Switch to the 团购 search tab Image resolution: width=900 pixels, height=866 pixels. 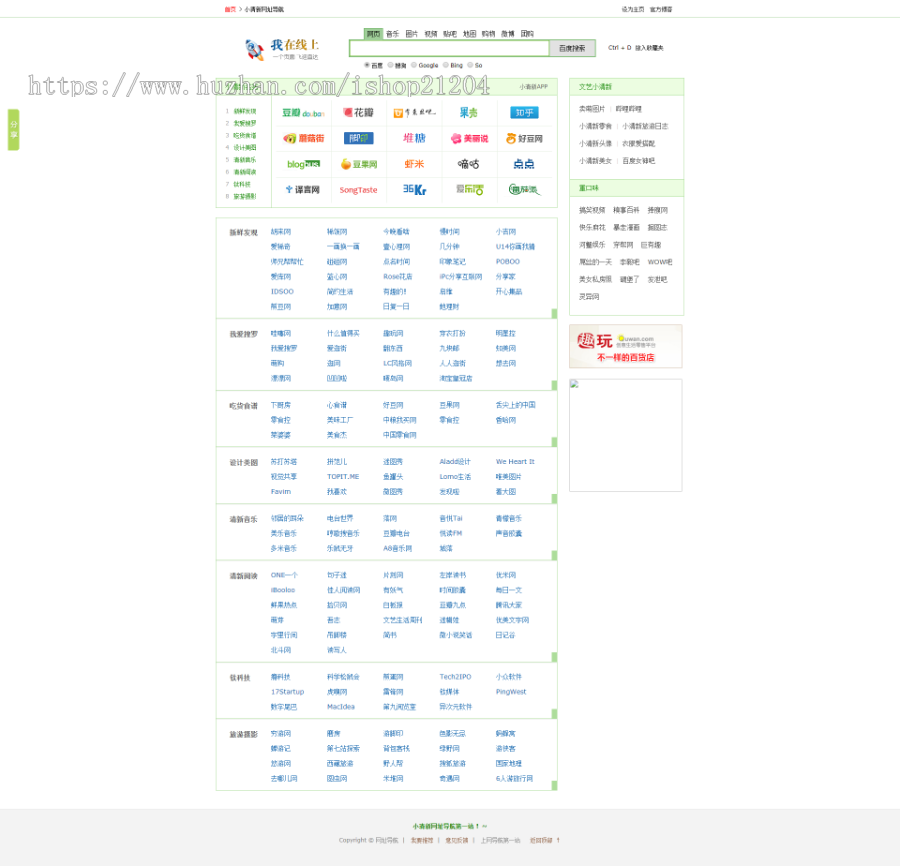tap(527, 34)
